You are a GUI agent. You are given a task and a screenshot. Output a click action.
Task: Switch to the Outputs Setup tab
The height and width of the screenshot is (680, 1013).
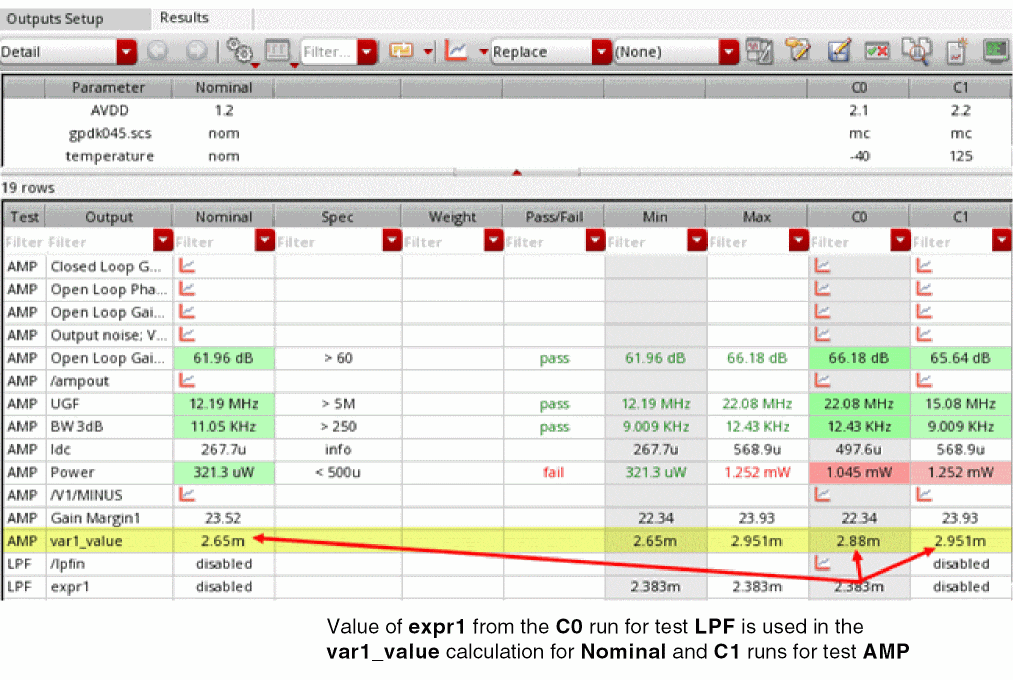pyautogui.click(x=55, y=19)
